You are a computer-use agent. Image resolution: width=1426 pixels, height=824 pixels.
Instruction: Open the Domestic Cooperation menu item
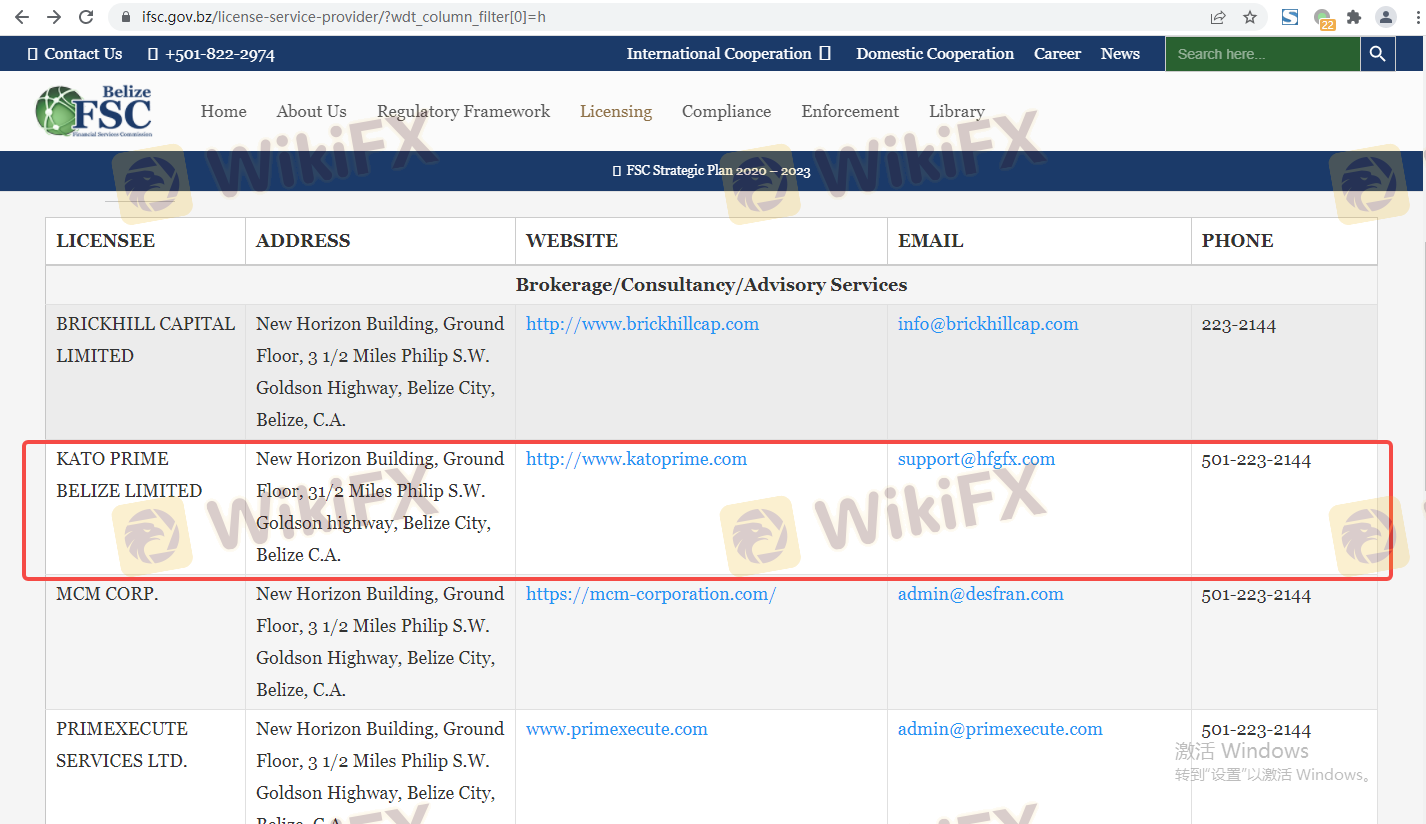tap(935, 54)
